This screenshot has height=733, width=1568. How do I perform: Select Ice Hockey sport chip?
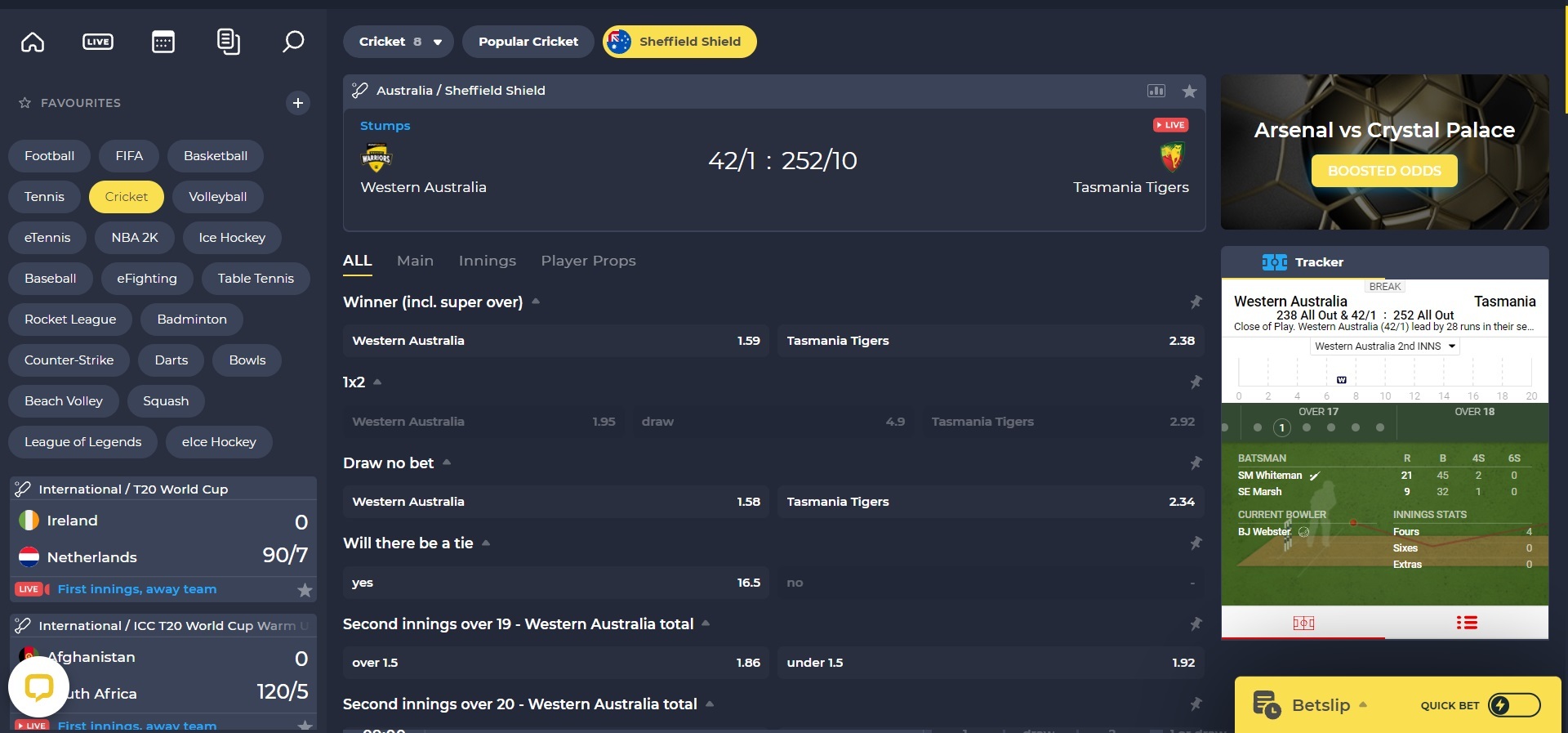[232, 238]
